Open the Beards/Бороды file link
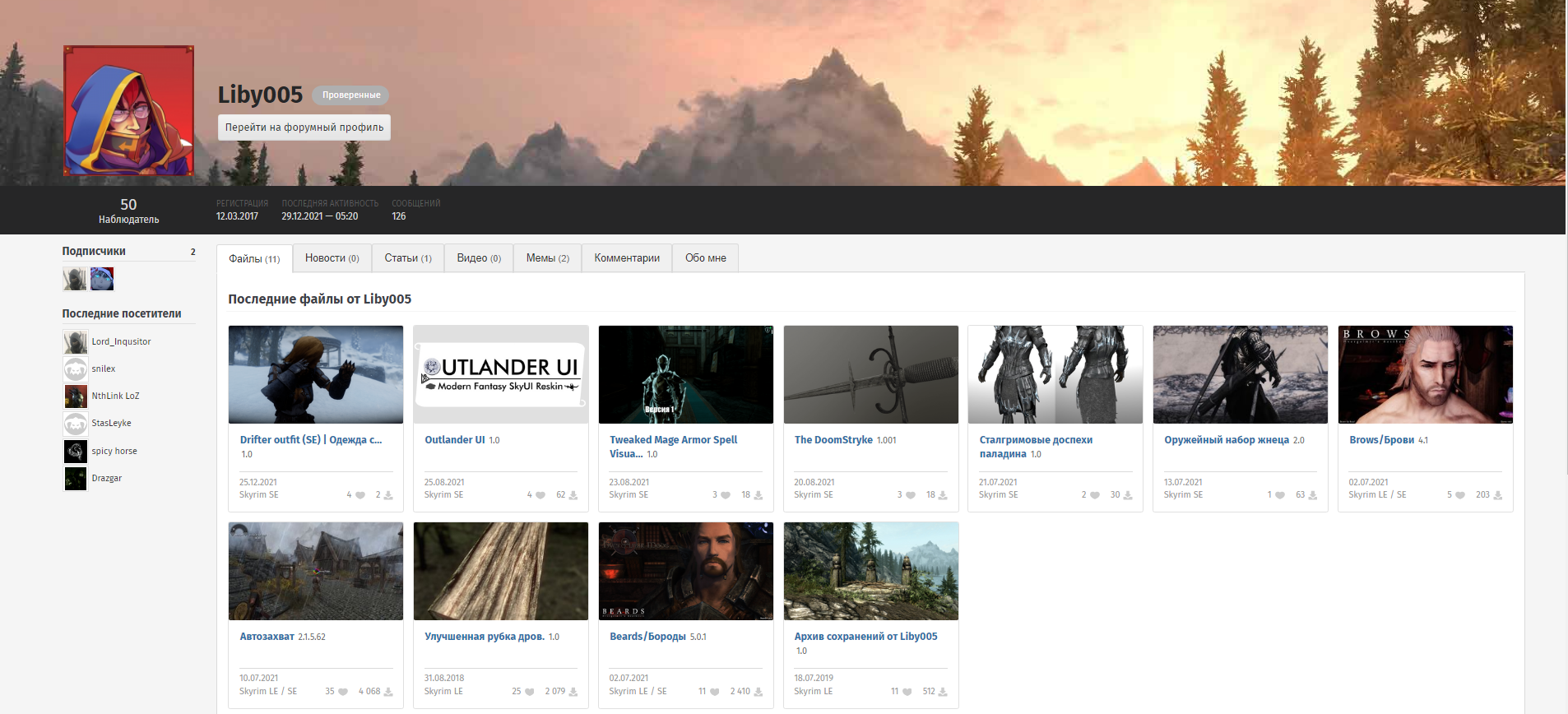The width and height of the screenshot is (1568, 714). pos(648,637)
